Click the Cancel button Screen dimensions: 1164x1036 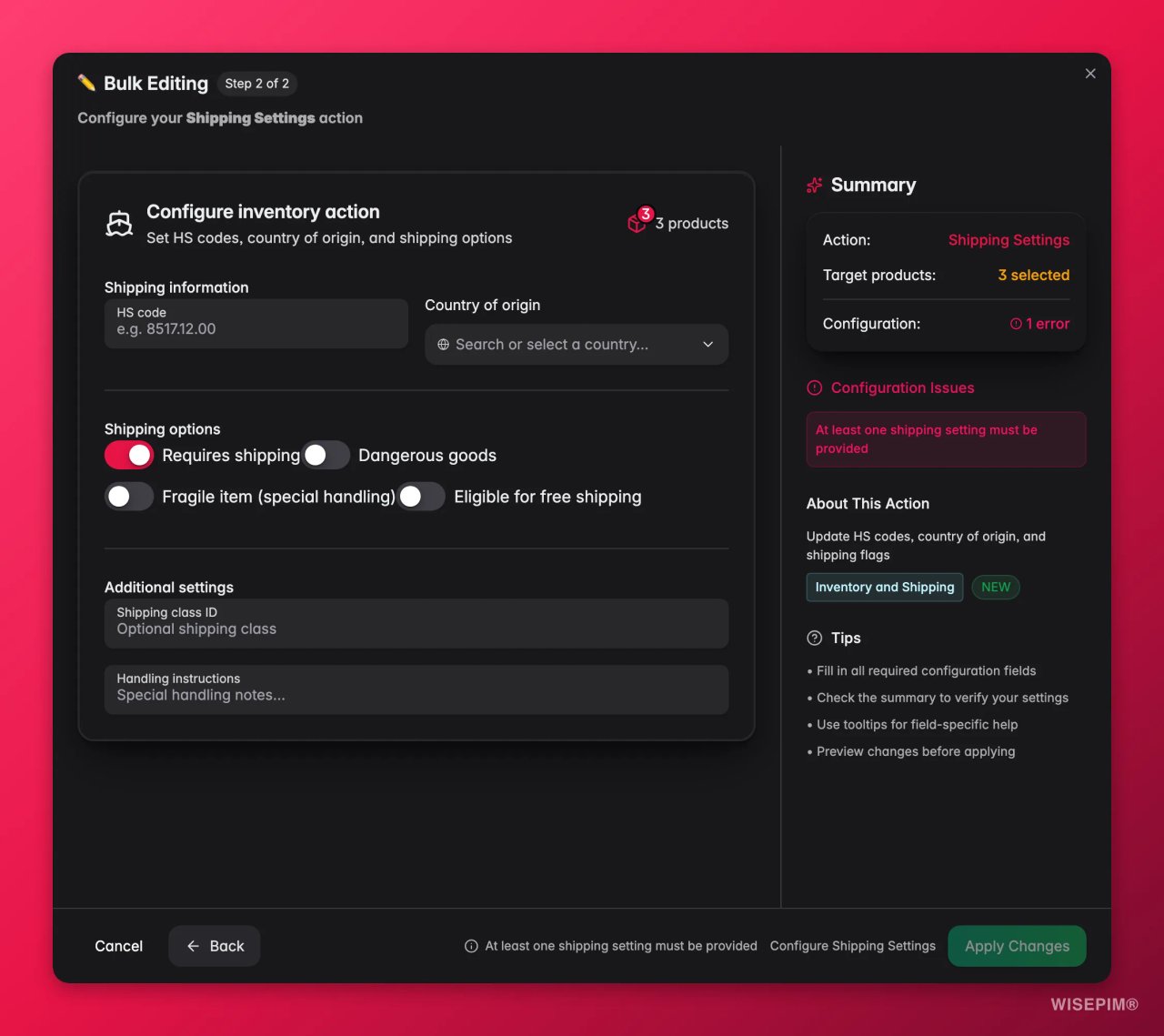119,946
